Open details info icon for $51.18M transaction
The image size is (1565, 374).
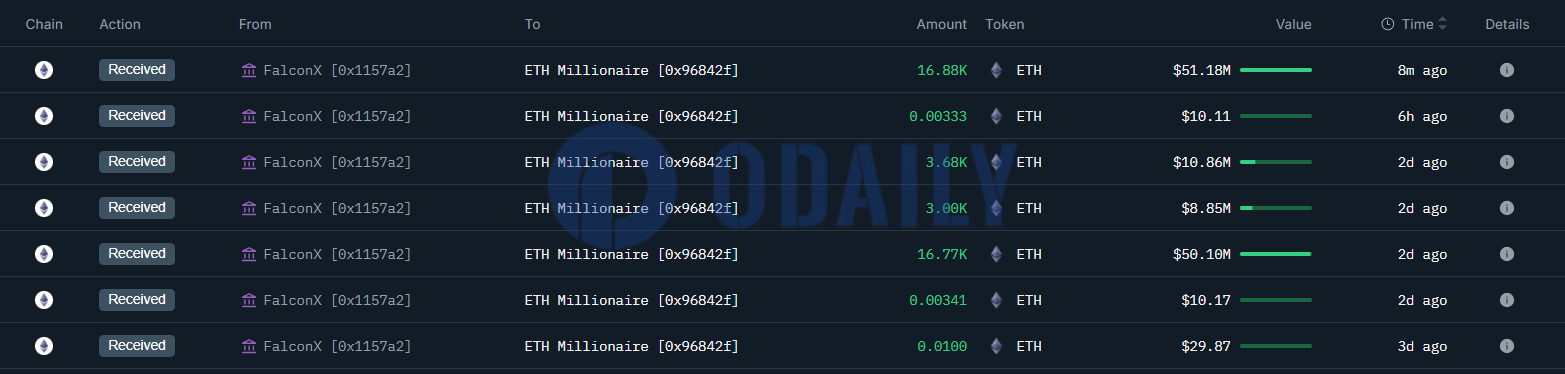[1507, 70]
